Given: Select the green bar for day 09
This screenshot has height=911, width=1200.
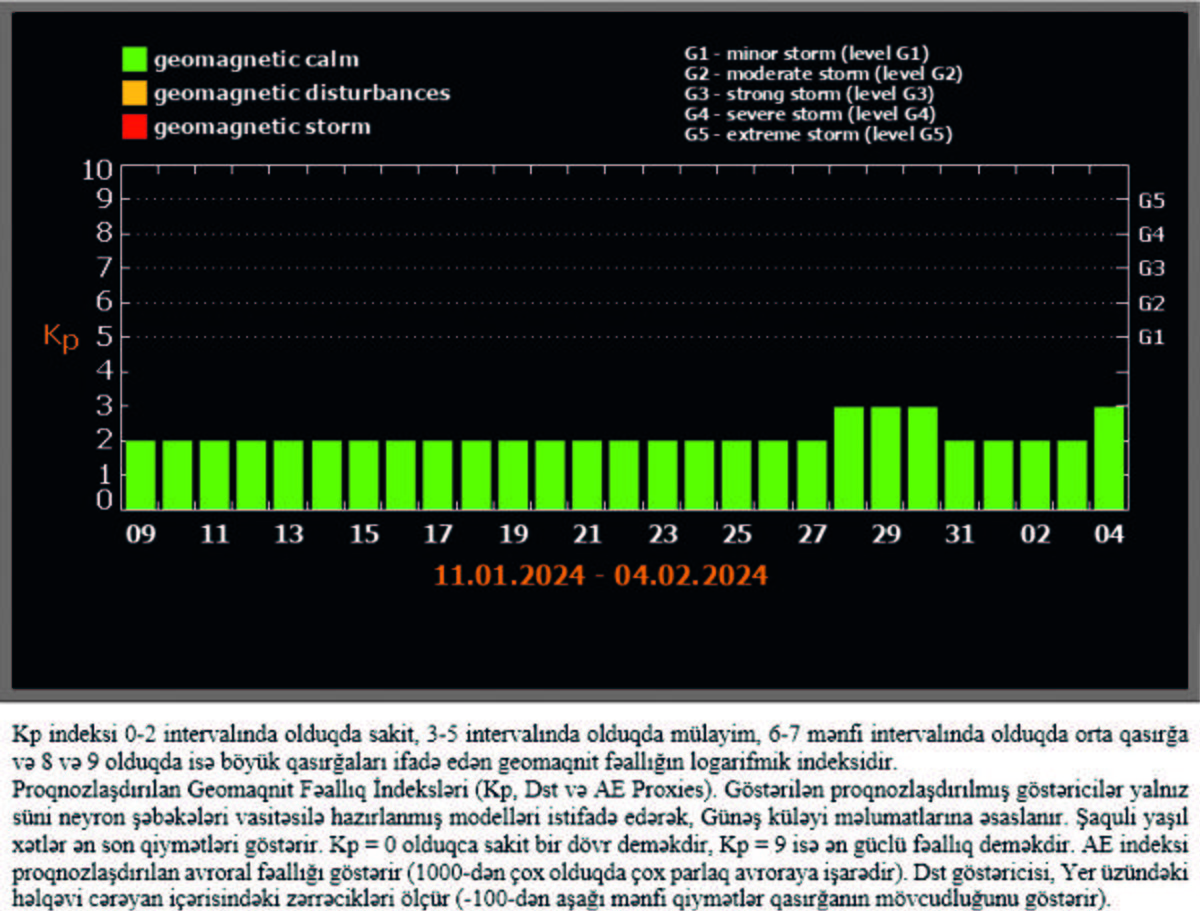Looking at the screenshot, I should pos(140,475).
